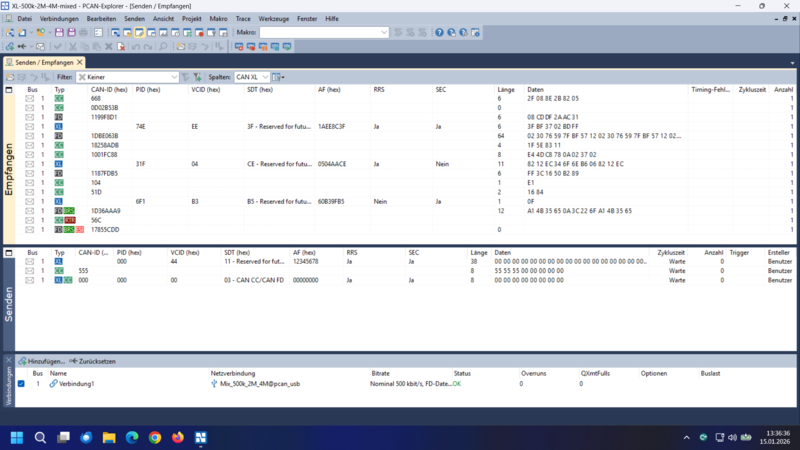Click the filter funnel with green plus icon
Image resolution: width=800 pixels, height=450 pixels.
click(197, 77)
